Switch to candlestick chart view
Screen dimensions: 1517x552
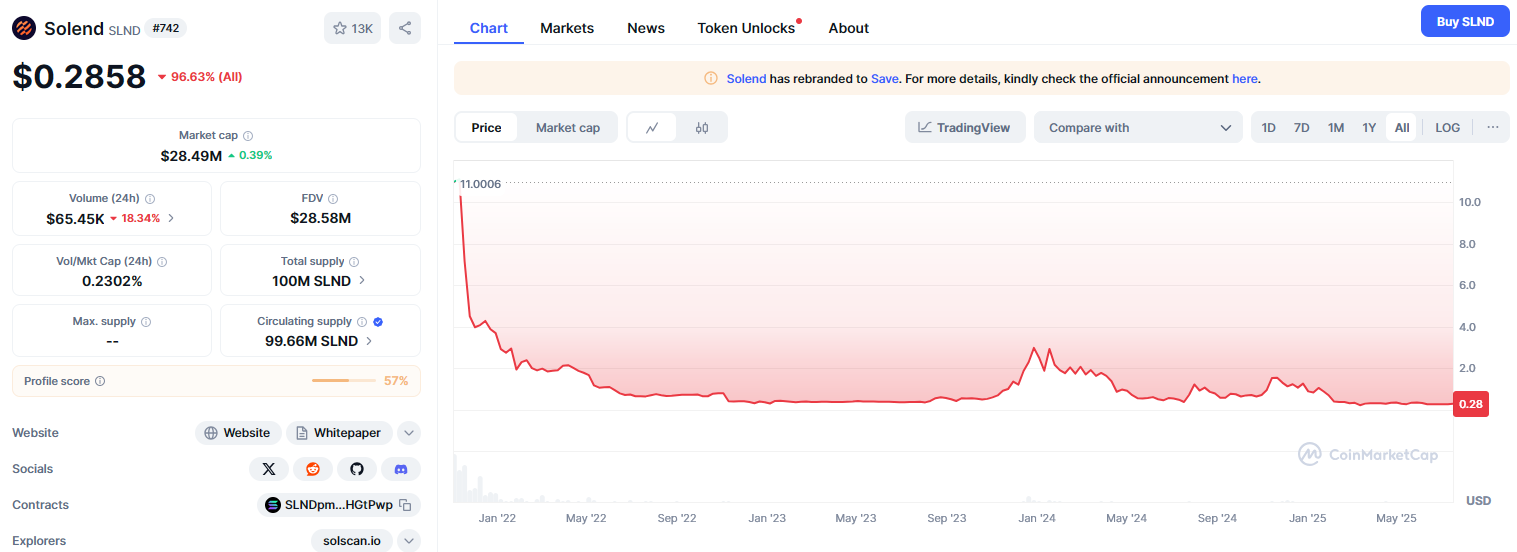[702, 128]
